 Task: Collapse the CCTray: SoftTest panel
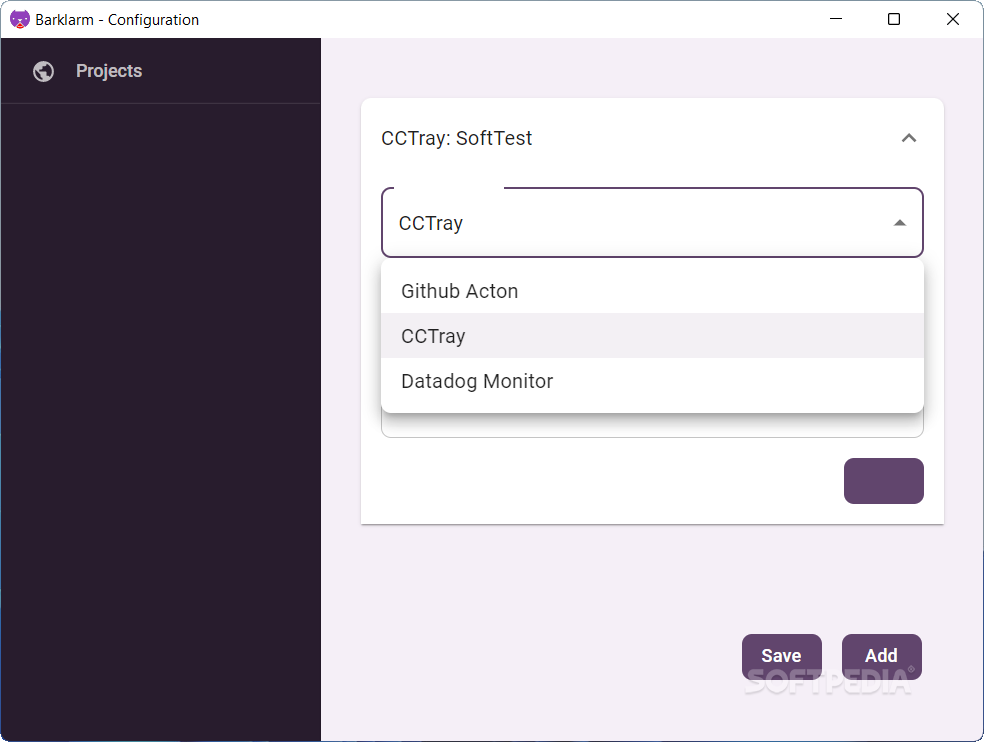909,138
